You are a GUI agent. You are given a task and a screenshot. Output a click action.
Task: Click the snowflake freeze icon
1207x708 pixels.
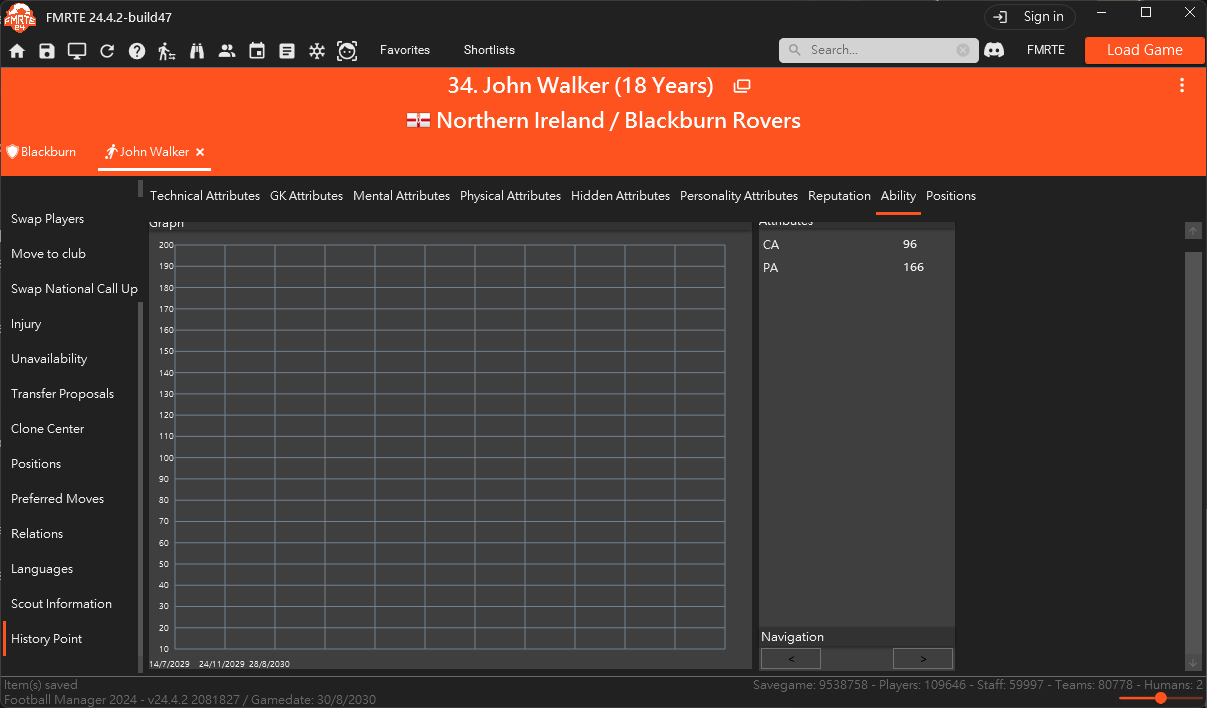(317, 51)
